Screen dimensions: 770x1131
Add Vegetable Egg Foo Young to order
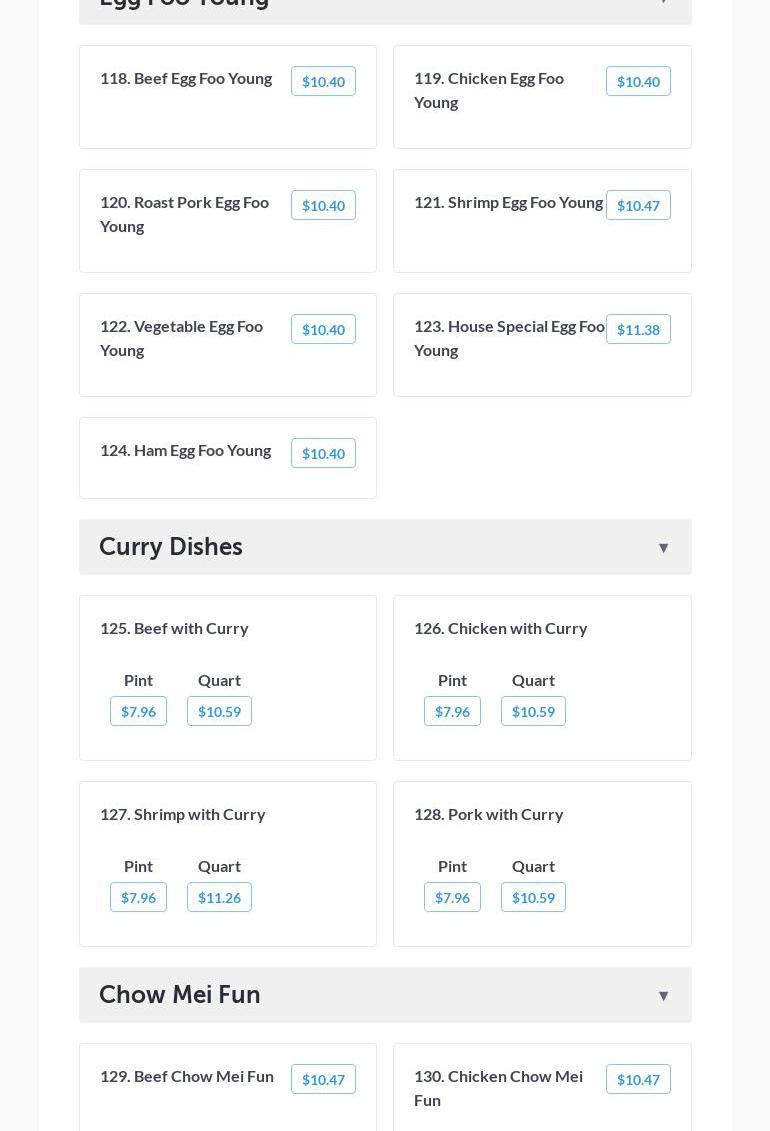pyautogui.click(x=323, y=329)
